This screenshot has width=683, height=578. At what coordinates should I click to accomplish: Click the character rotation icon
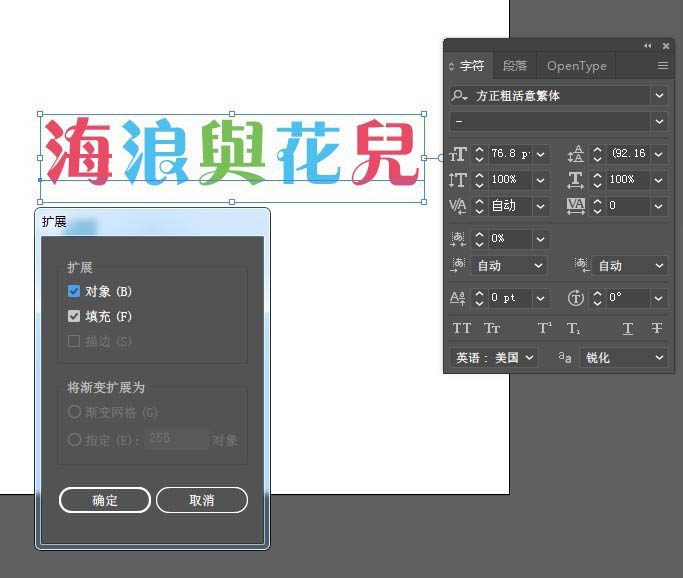pos(575,298)
